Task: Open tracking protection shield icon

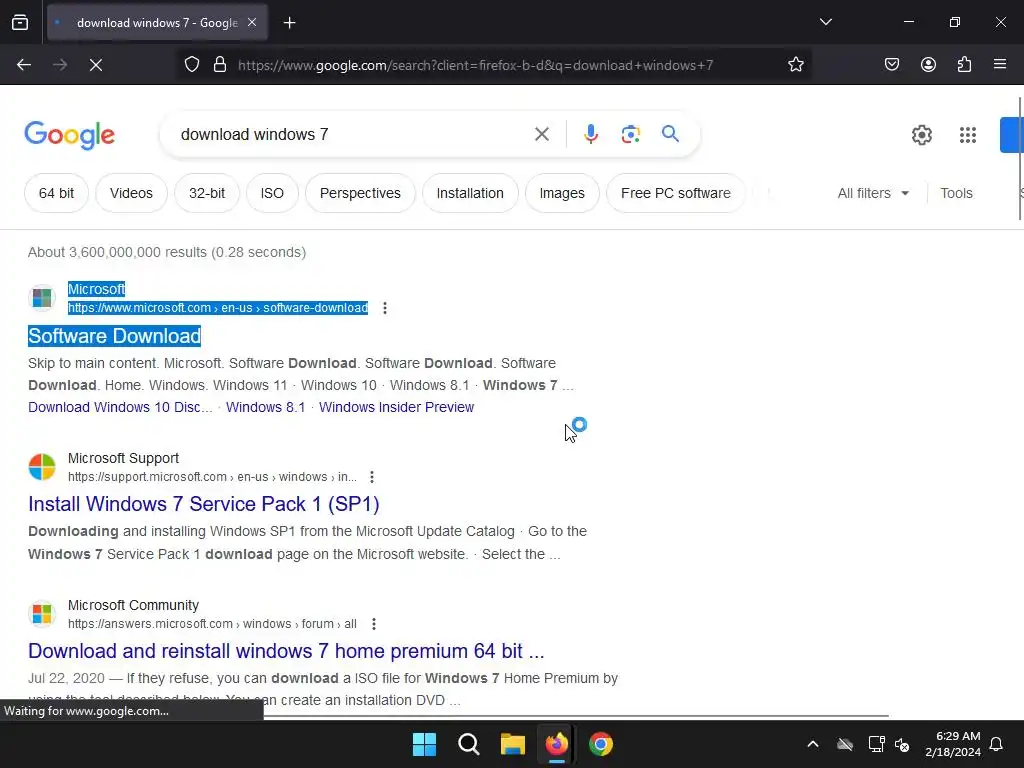Action: pos(191,65)
